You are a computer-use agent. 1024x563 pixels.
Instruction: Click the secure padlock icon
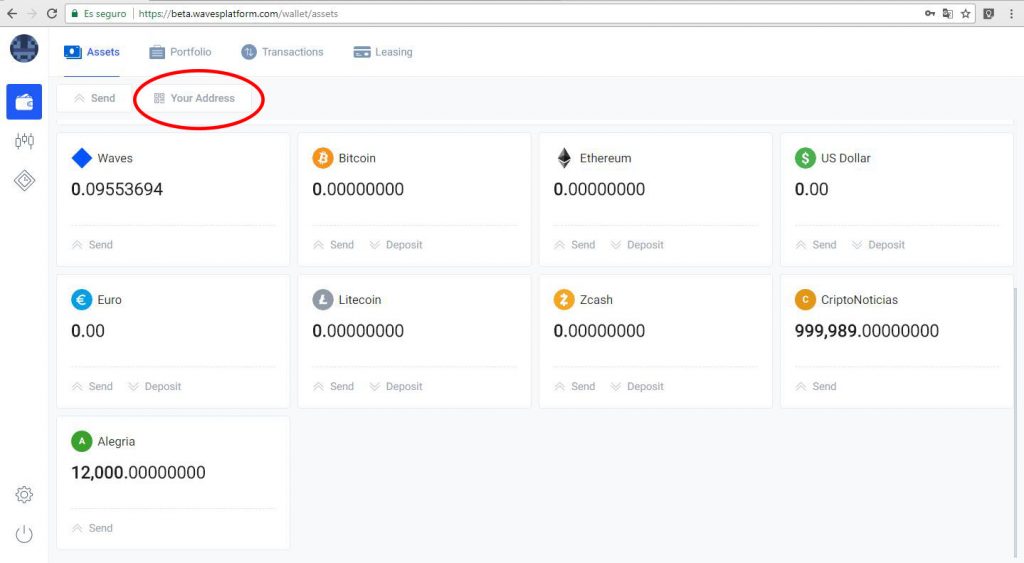click(75, 13)
